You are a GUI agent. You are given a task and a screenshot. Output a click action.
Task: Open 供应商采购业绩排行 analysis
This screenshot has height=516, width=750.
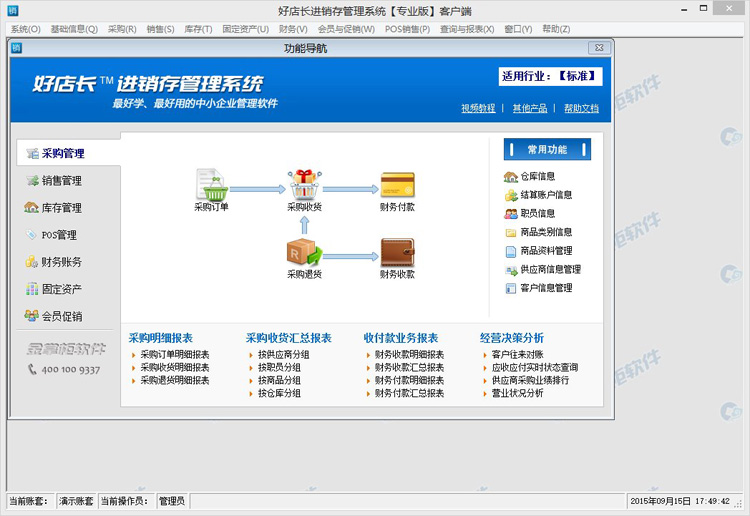[x=530, y=380]
